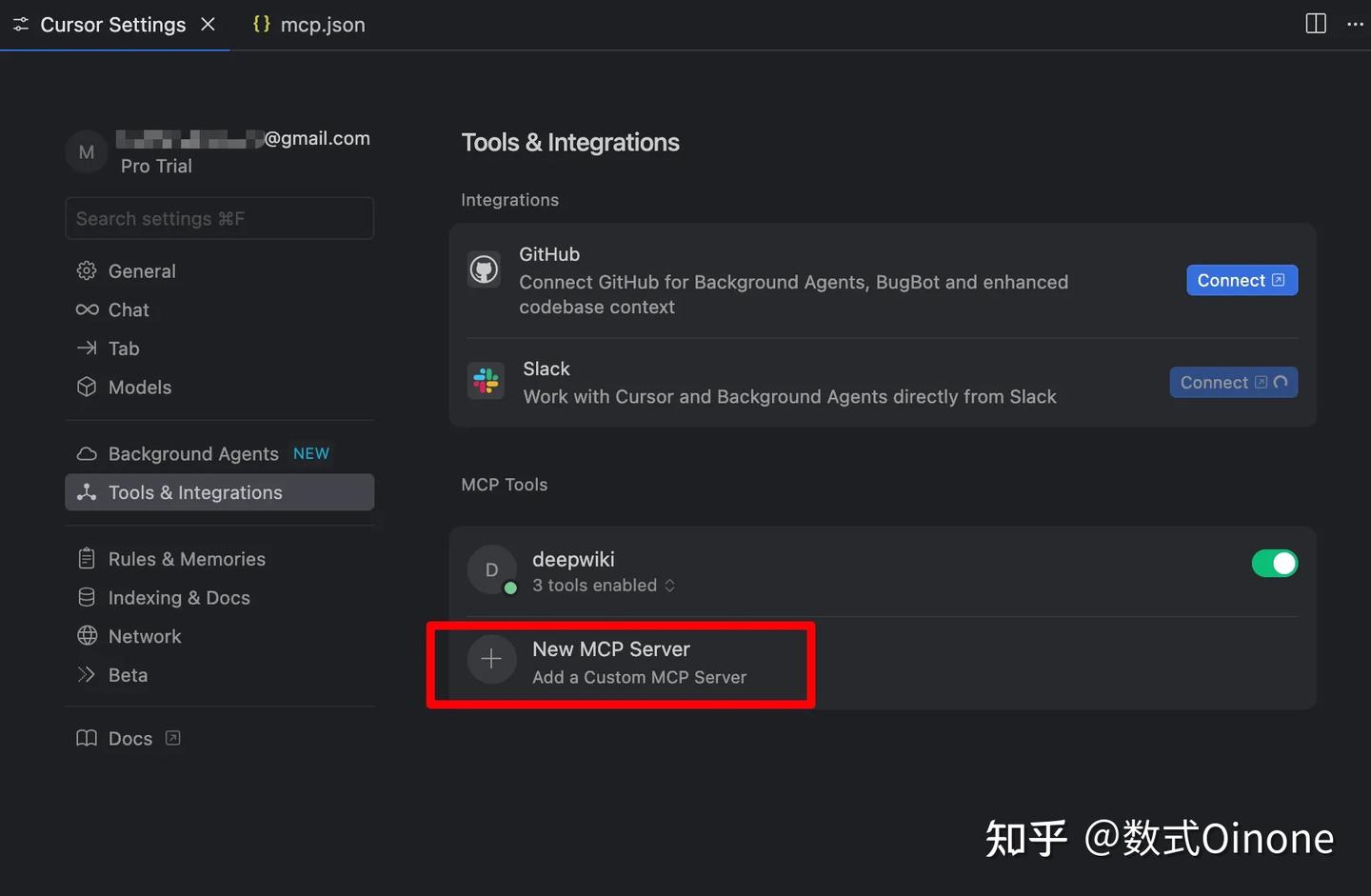Screen dimensions: 1371x896
Task: Go to Models settings
Action: [x=140, y=388]
